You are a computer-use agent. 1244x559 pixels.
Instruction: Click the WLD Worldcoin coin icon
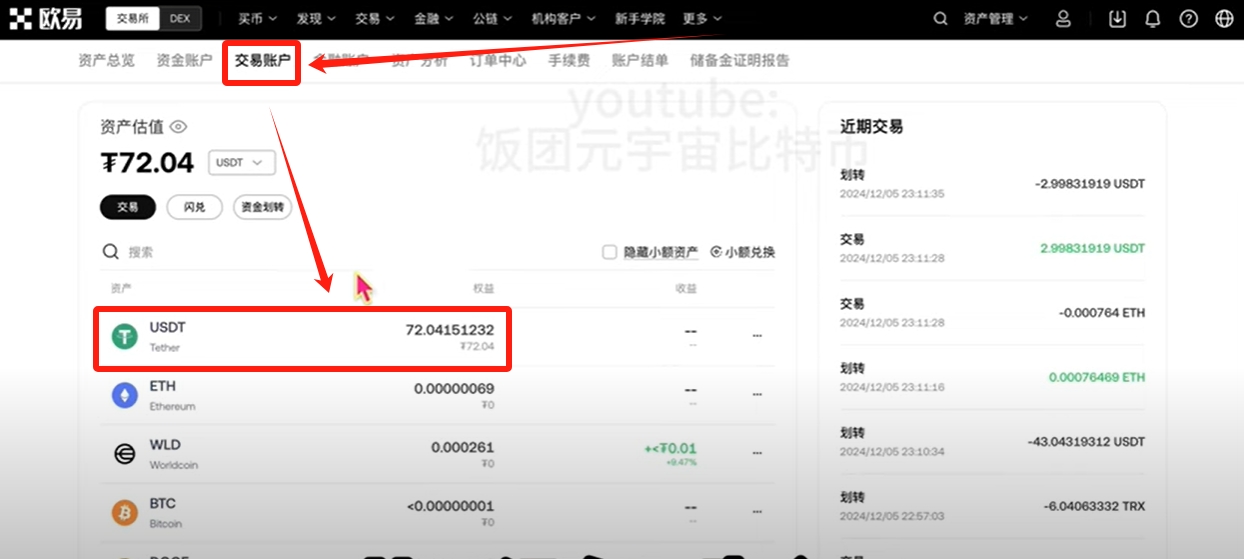tap(124, 454)
